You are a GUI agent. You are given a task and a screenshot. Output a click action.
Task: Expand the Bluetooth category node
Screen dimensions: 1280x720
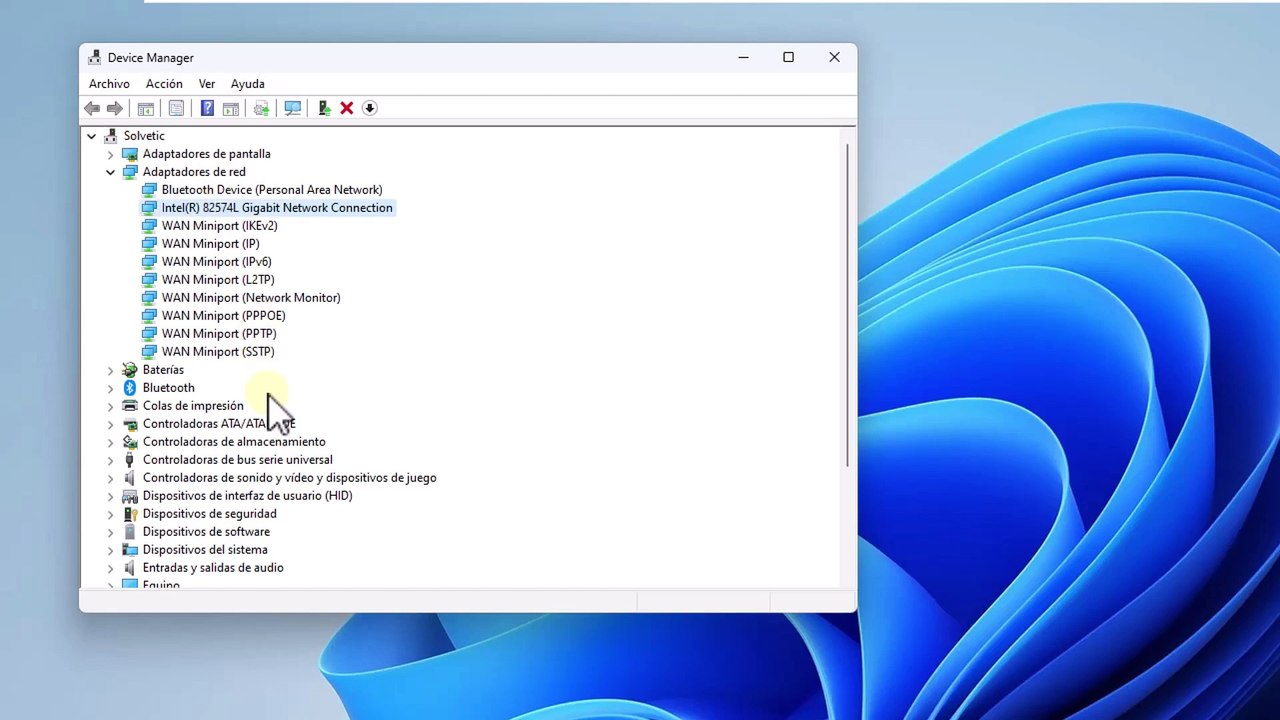pyautogui.click(x=110, y=388)
